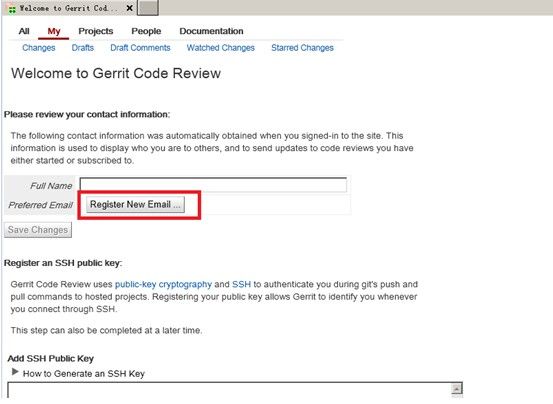The height and width of the screenshot is (404, 553).
Task: Click Register New Email button
Action: [135, 204]
